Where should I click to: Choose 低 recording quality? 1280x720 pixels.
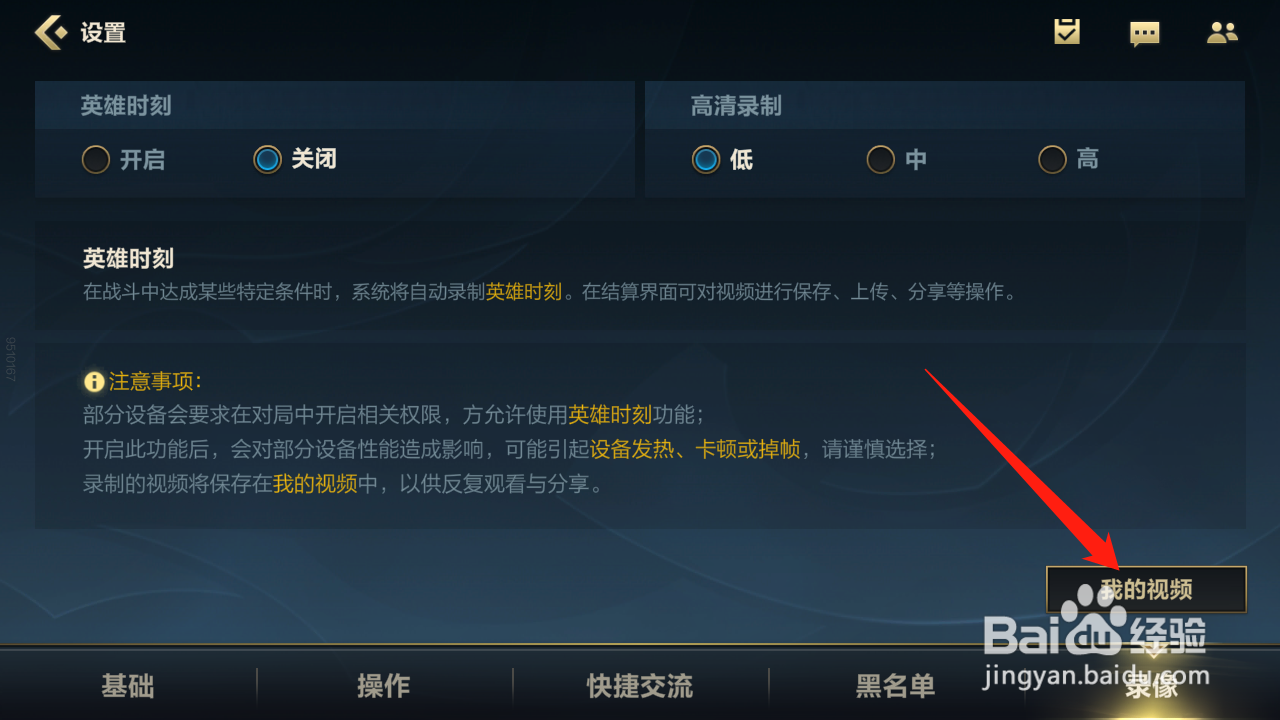tap(722, 159)
